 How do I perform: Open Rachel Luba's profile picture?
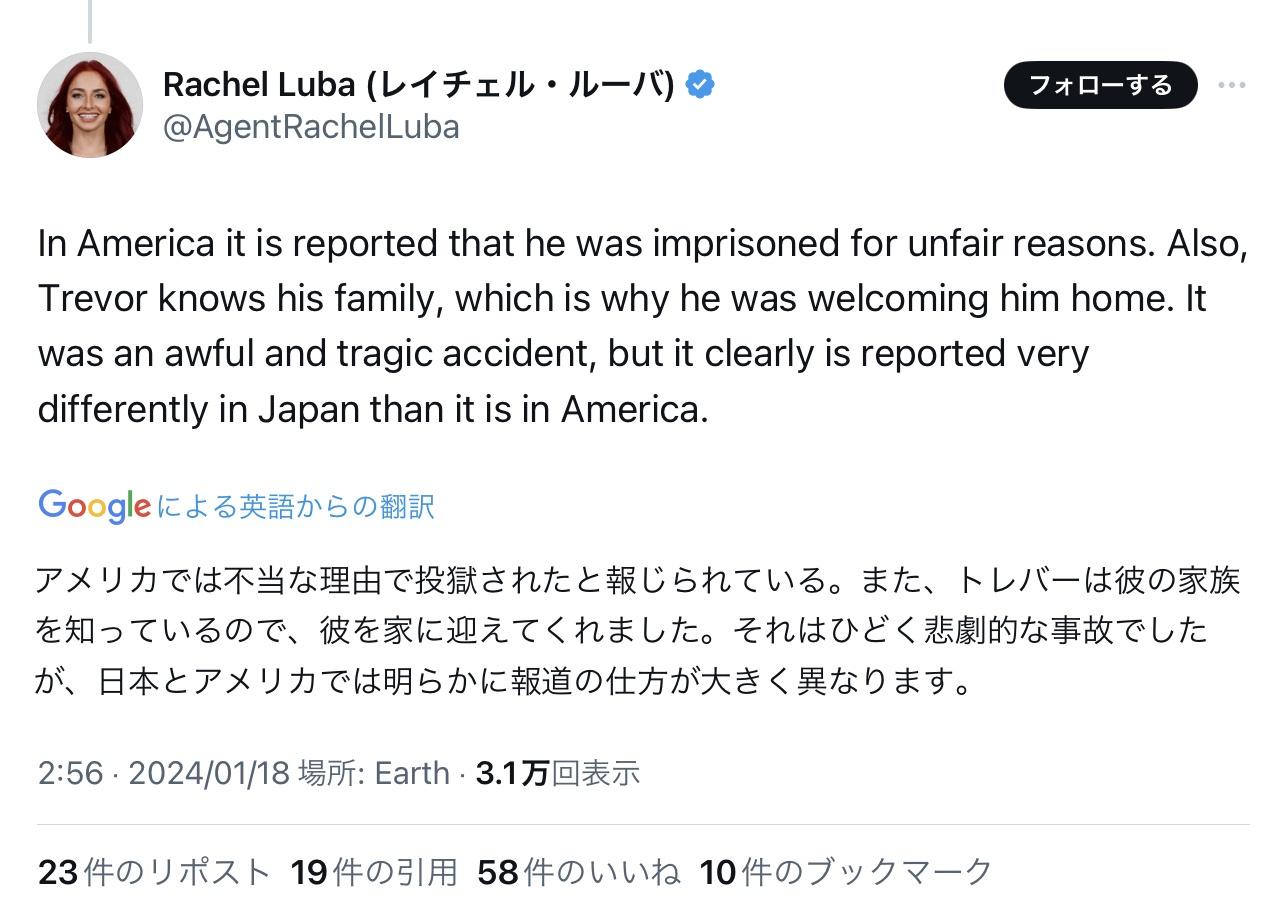pos(90,105)
